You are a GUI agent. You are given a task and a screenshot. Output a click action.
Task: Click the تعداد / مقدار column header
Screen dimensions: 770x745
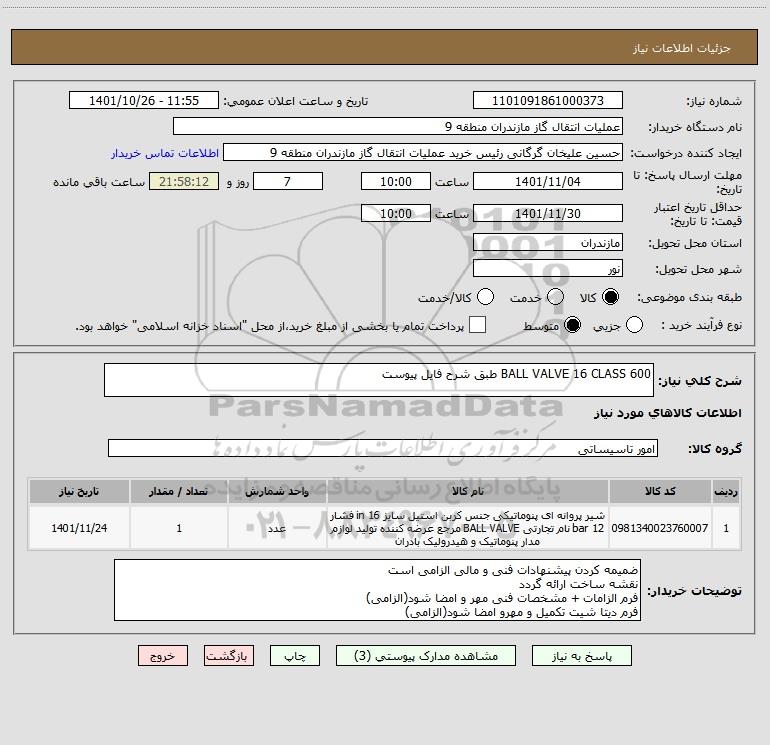(179, 491)
